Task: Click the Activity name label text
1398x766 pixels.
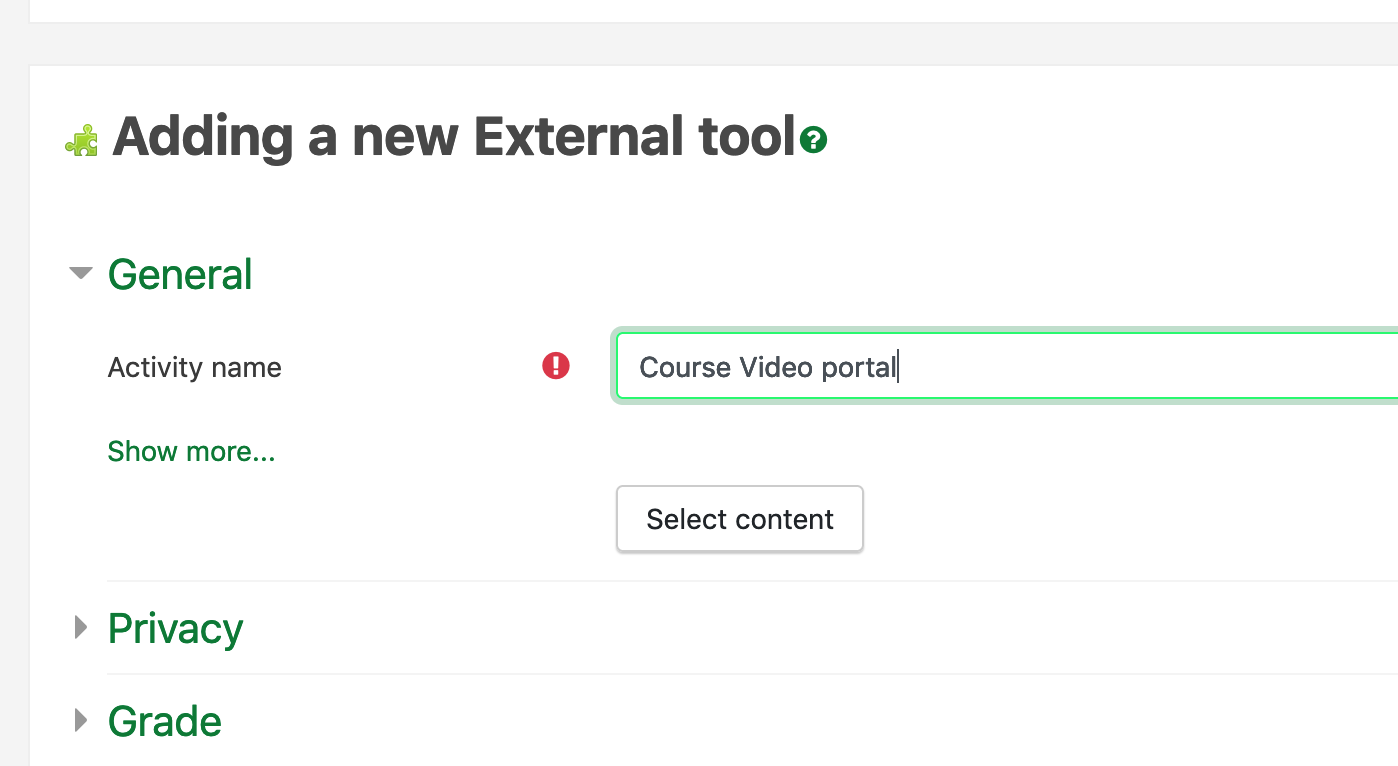Action: 195,368
